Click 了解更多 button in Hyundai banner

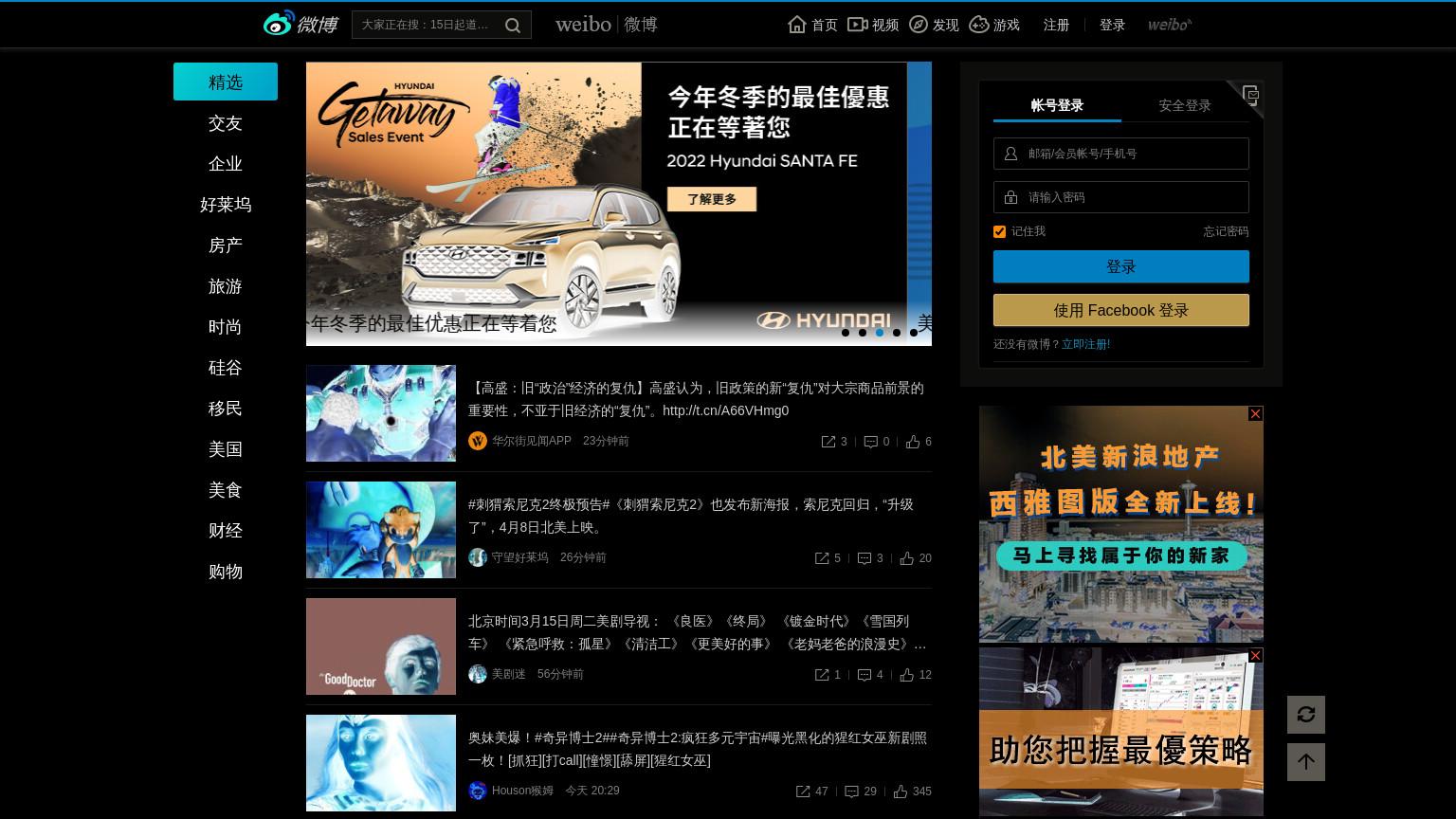pos(712,199)
